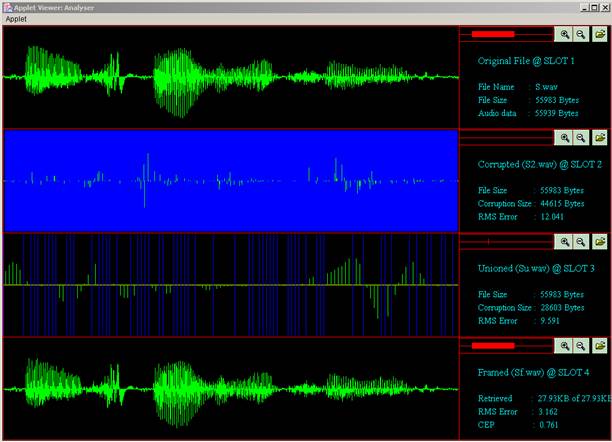612x442 pixels.
Task: Click the unioned waveform with blue stripes
Action: pyautogui.click(x=231, y=285)
